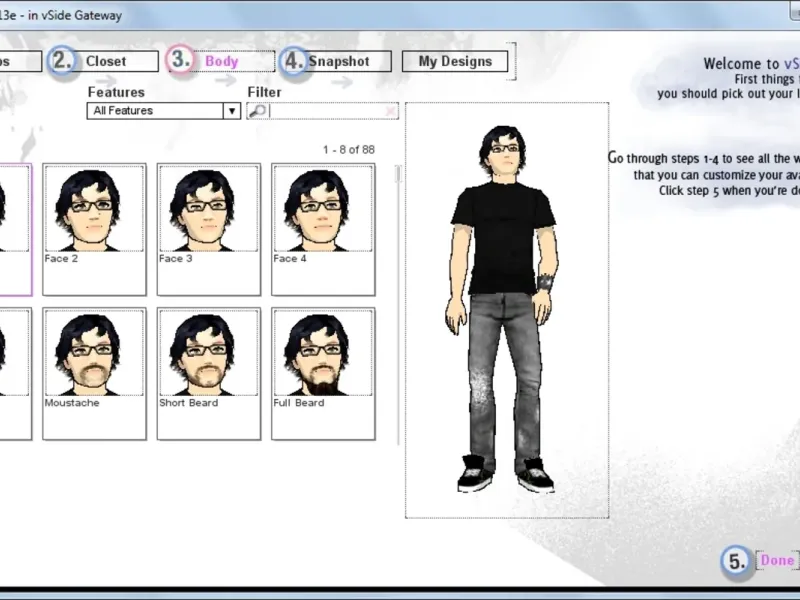Click the Filter search magnifier icon
This screenshot has width=800, height=600.
click(x=257, y=111)
